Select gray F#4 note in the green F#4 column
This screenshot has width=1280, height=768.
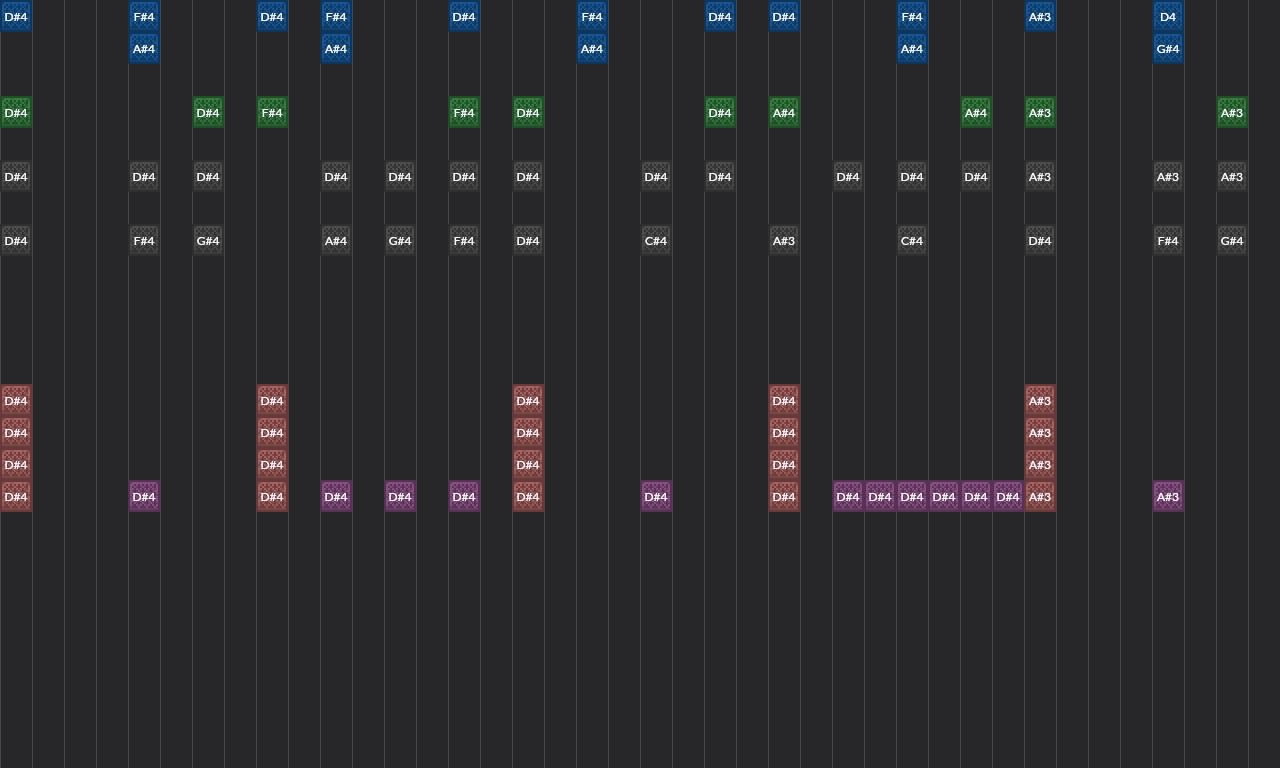[464, 241]
